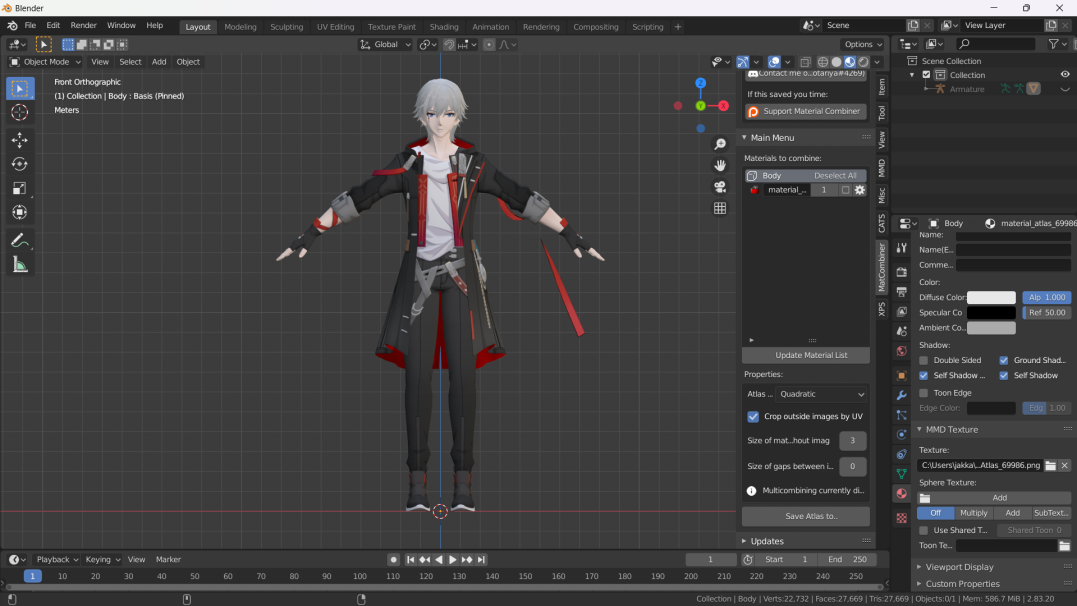Select the Measure tool
Screen dimensions: 1077x606
(19, 265)
